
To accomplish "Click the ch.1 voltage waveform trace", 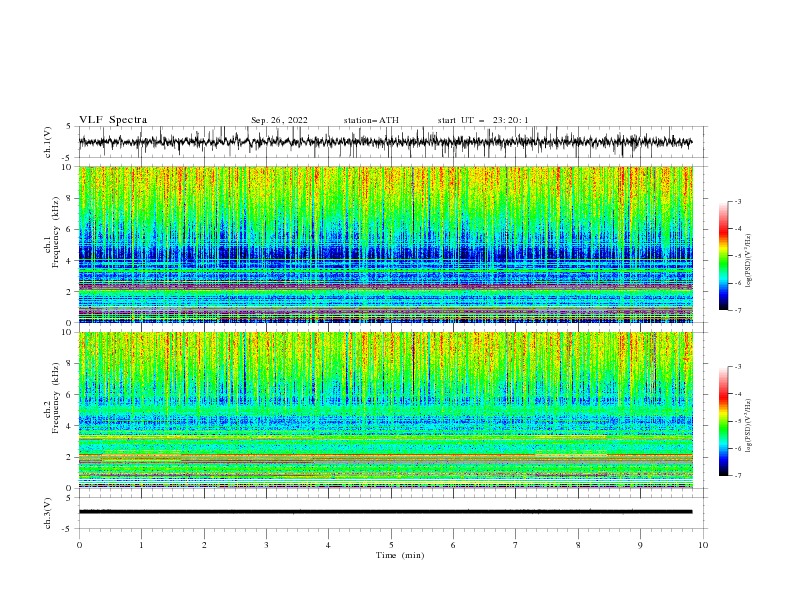I will (385, 142).
